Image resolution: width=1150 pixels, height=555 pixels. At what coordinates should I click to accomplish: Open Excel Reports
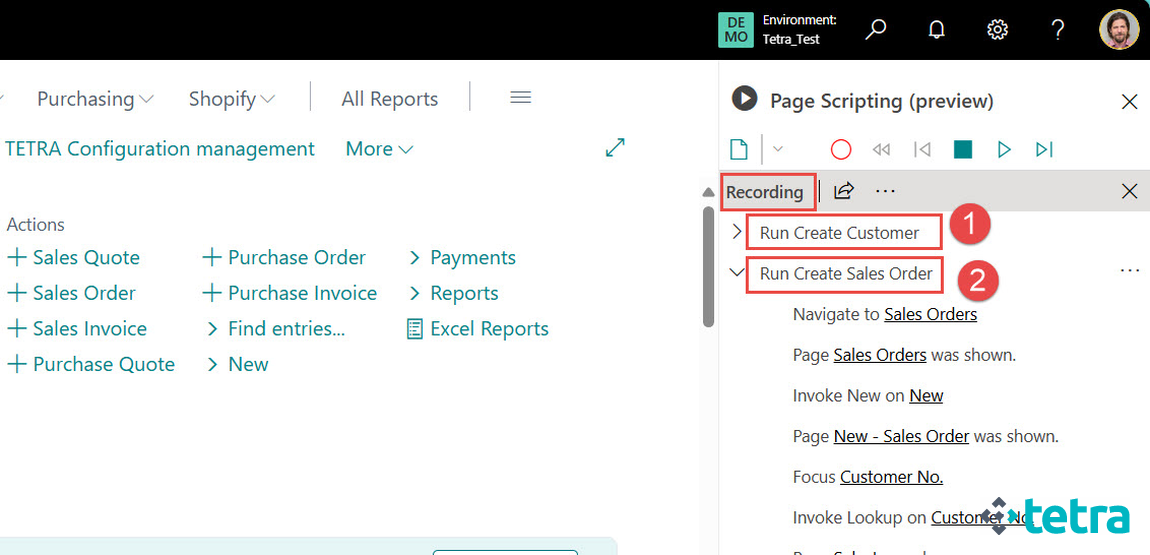(x=477, y=328)
